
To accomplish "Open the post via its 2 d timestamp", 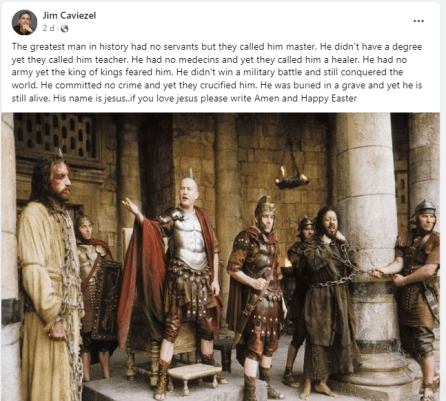I will (x=48, y=28).
